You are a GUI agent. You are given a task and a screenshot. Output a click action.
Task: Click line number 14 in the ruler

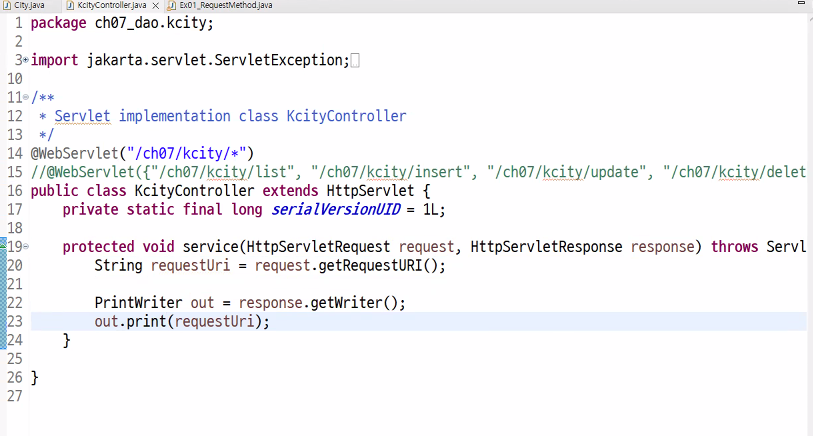point(15,153)
